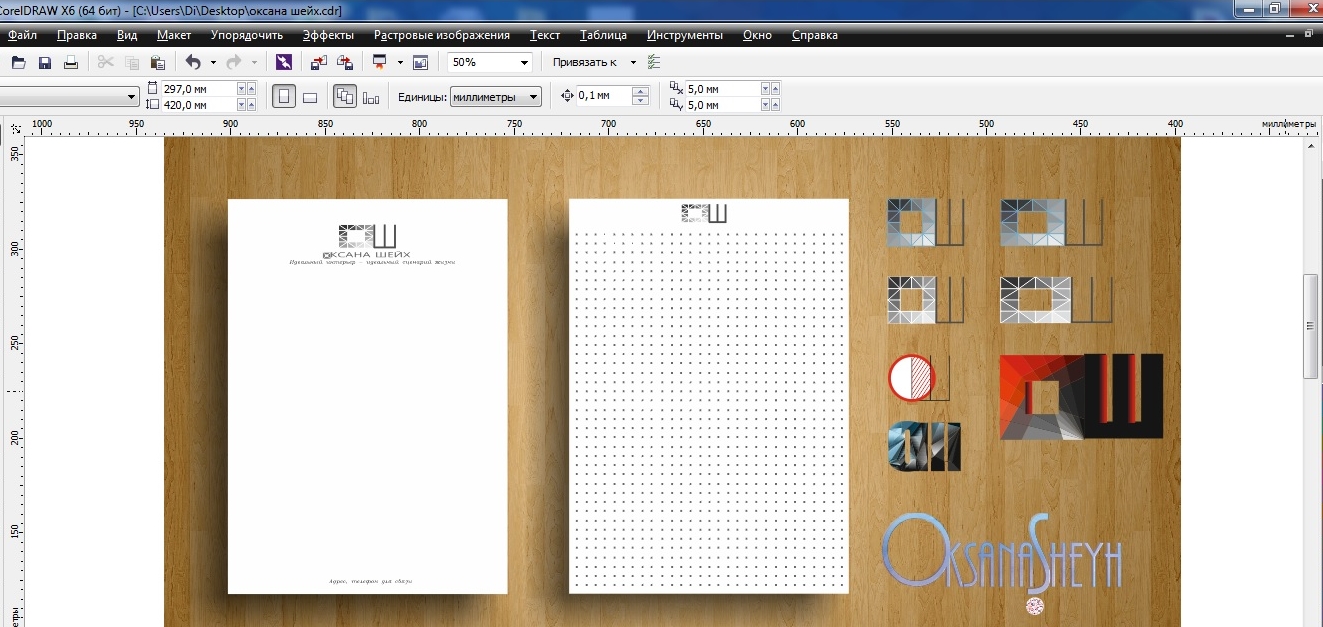Open the Единицы миллиметры units dropdown
Image resolution: width=1323 pixels, height=627 pixels.
tap(496, 97)
